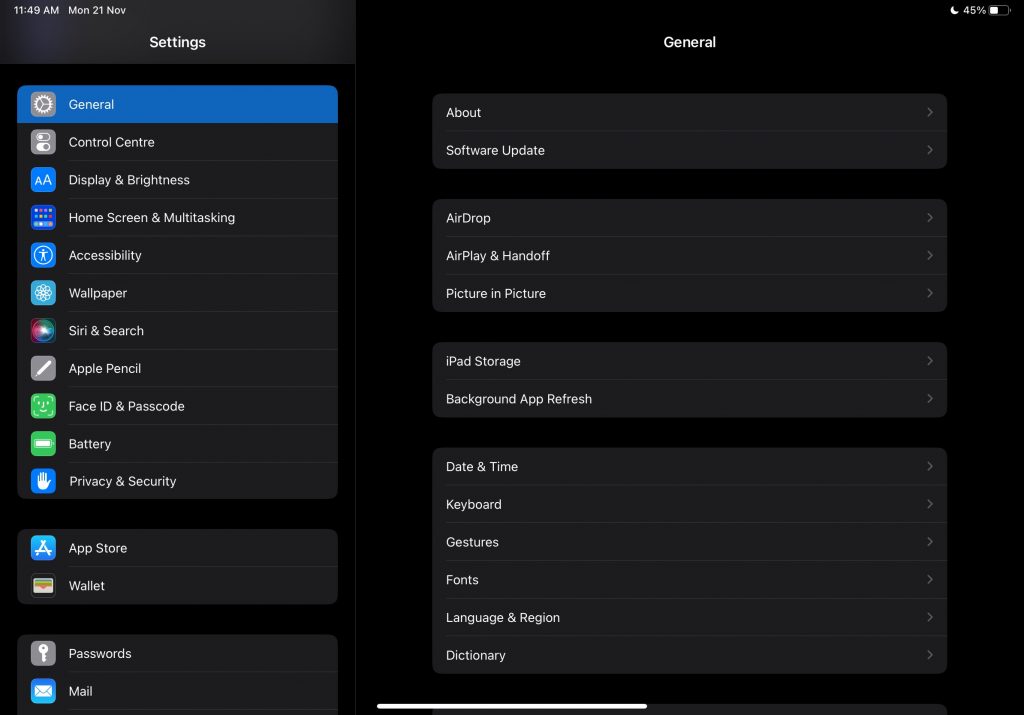This screenshot has width=1024, height=715.
Task: Click the Display & Brightness icon
Action: (x=43, y=180)
